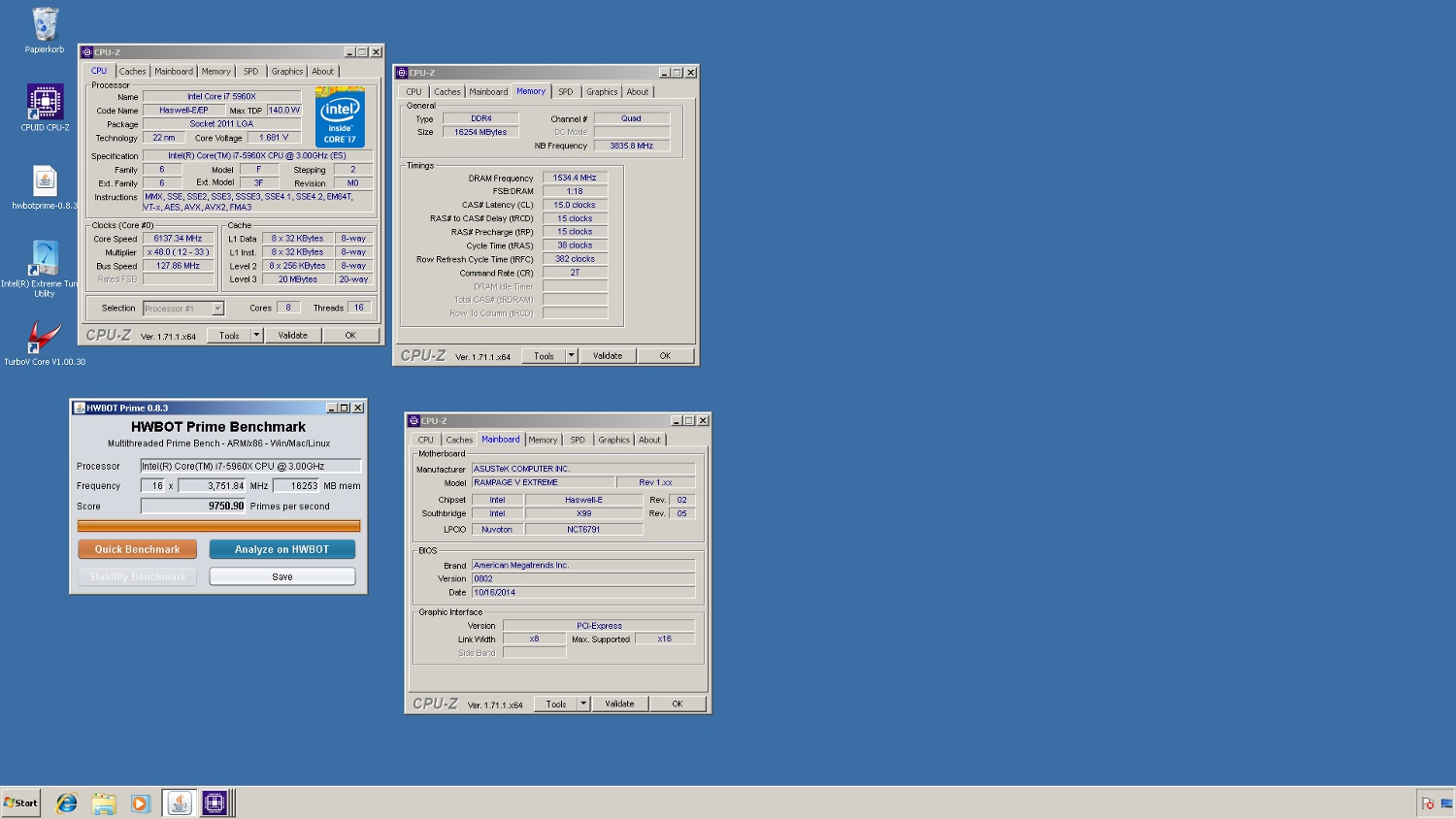1456x819 pixels.
Task: Click the Intel Core i7 logo badge
Action: click(x=340, y=116)
